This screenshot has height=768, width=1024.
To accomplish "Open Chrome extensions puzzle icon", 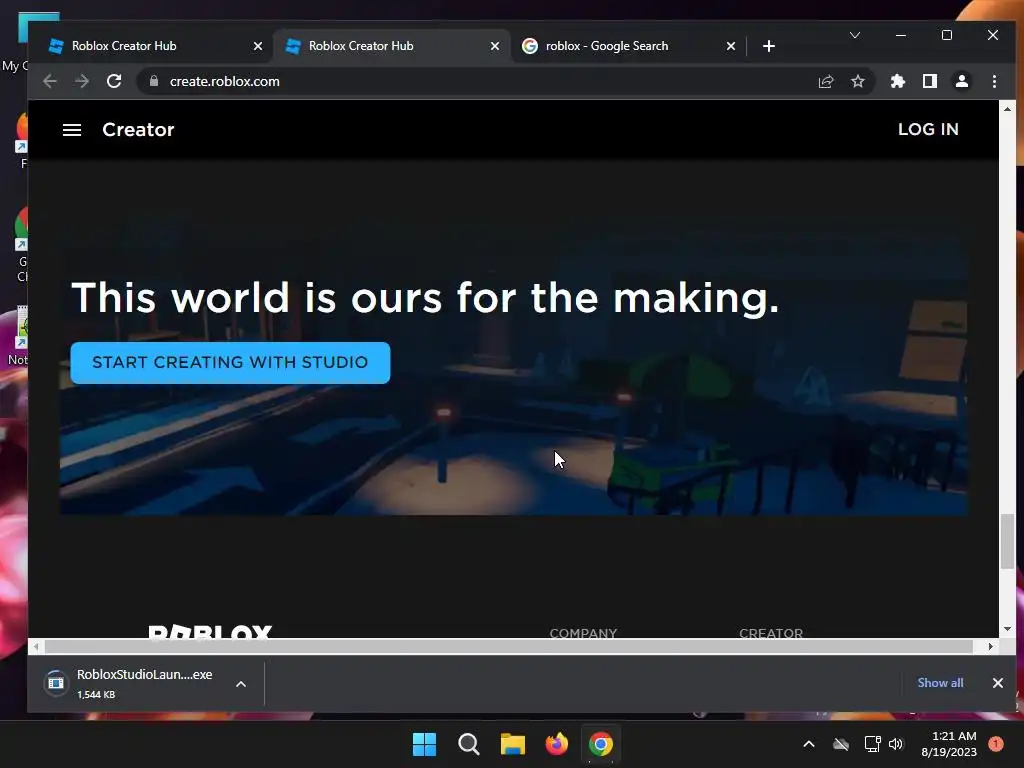I will (x=898, y=81).
